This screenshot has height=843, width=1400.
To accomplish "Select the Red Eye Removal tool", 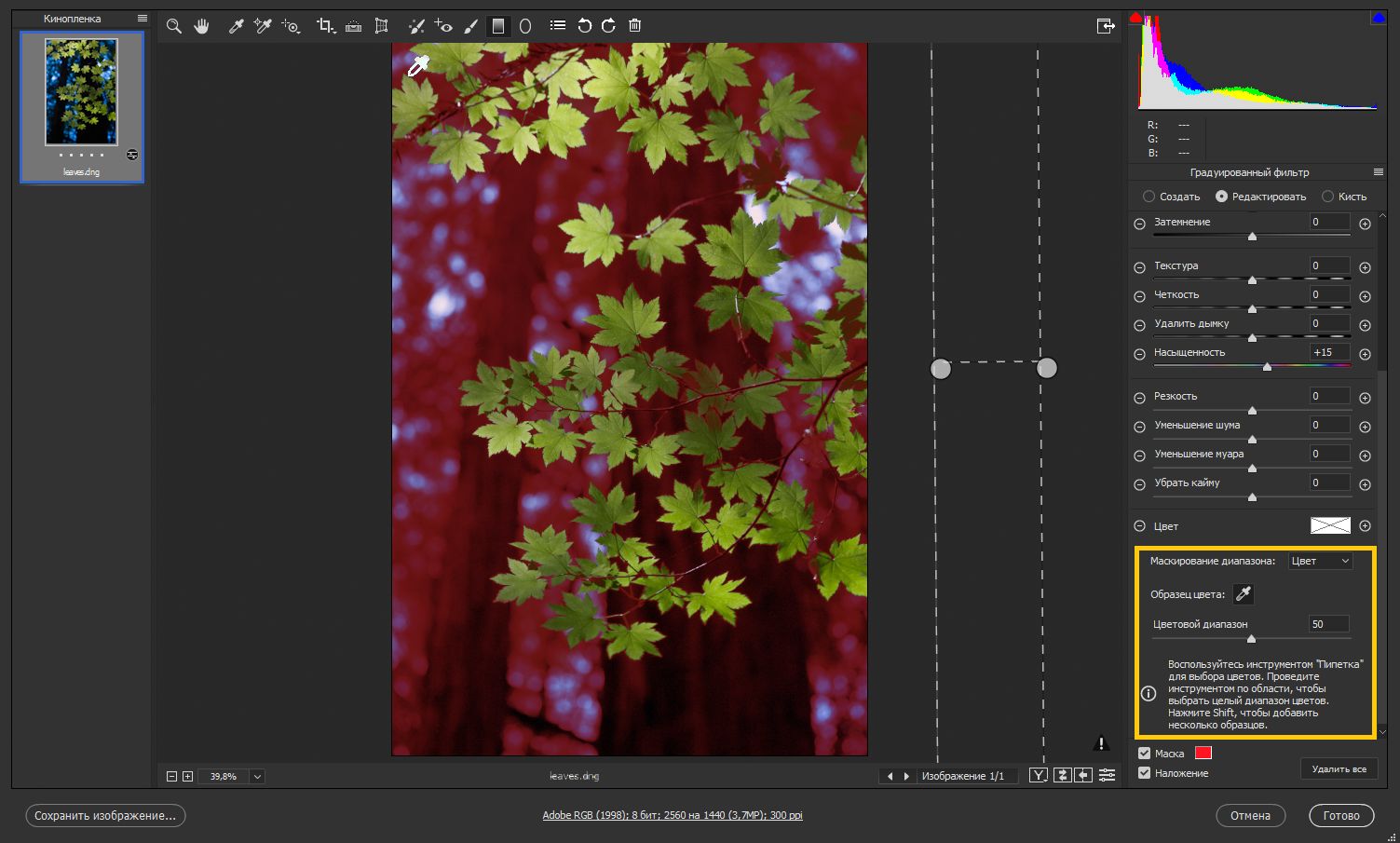I will (443, 26).
